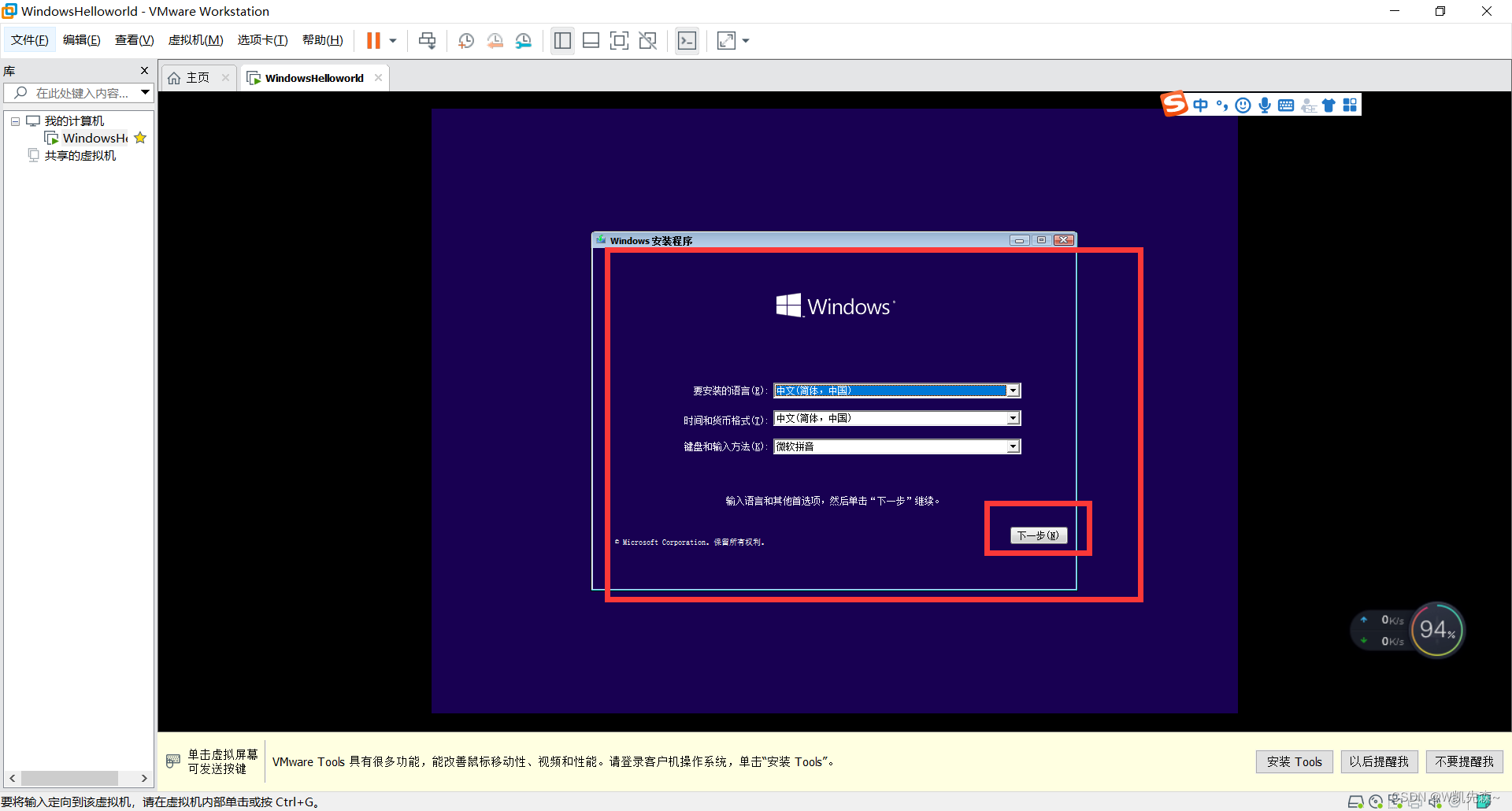Click the 下一步(N) button in Windows Setup
This screenshot has height=811, width=1512.
click(x=1039, y=535)
